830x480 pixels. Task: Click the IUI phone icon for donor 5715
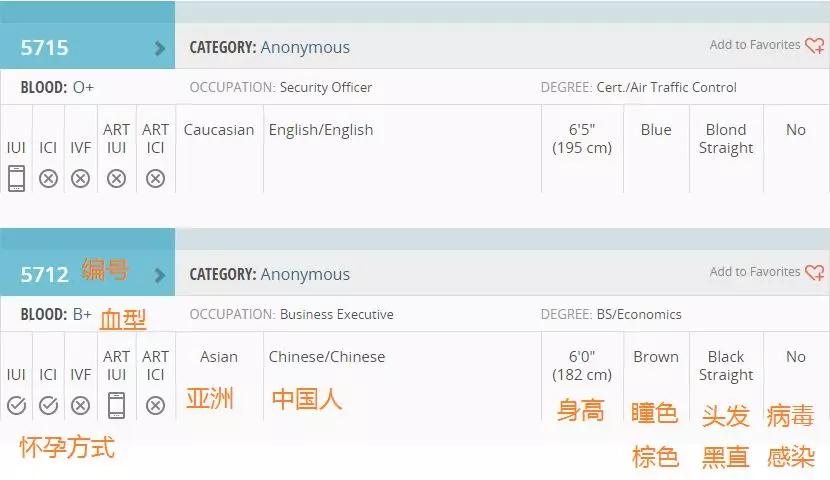coord(16,178)
